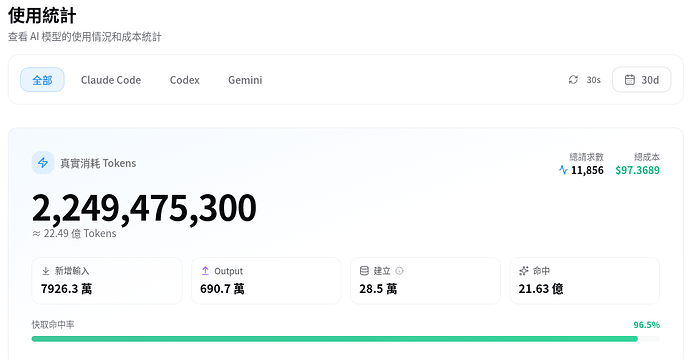Show the Gemini tab statistics
Screen dimensions: 690x360
point(245,80)
